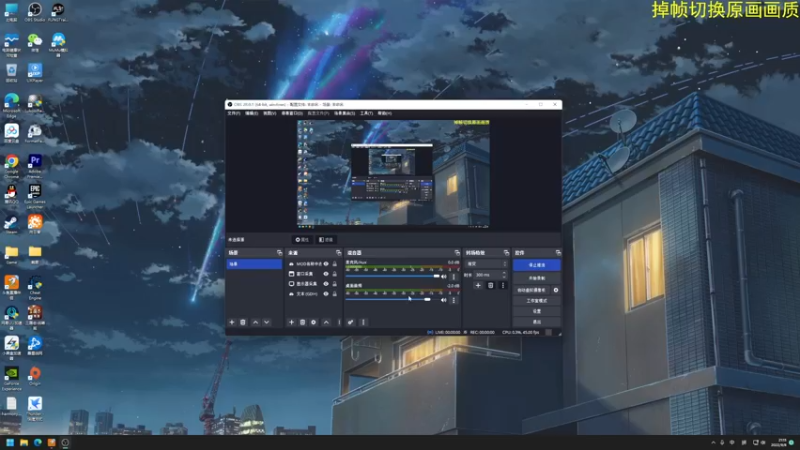
Task: Mute the 麦克风/Aux channel speaker icon
Action: coord(444,277)
